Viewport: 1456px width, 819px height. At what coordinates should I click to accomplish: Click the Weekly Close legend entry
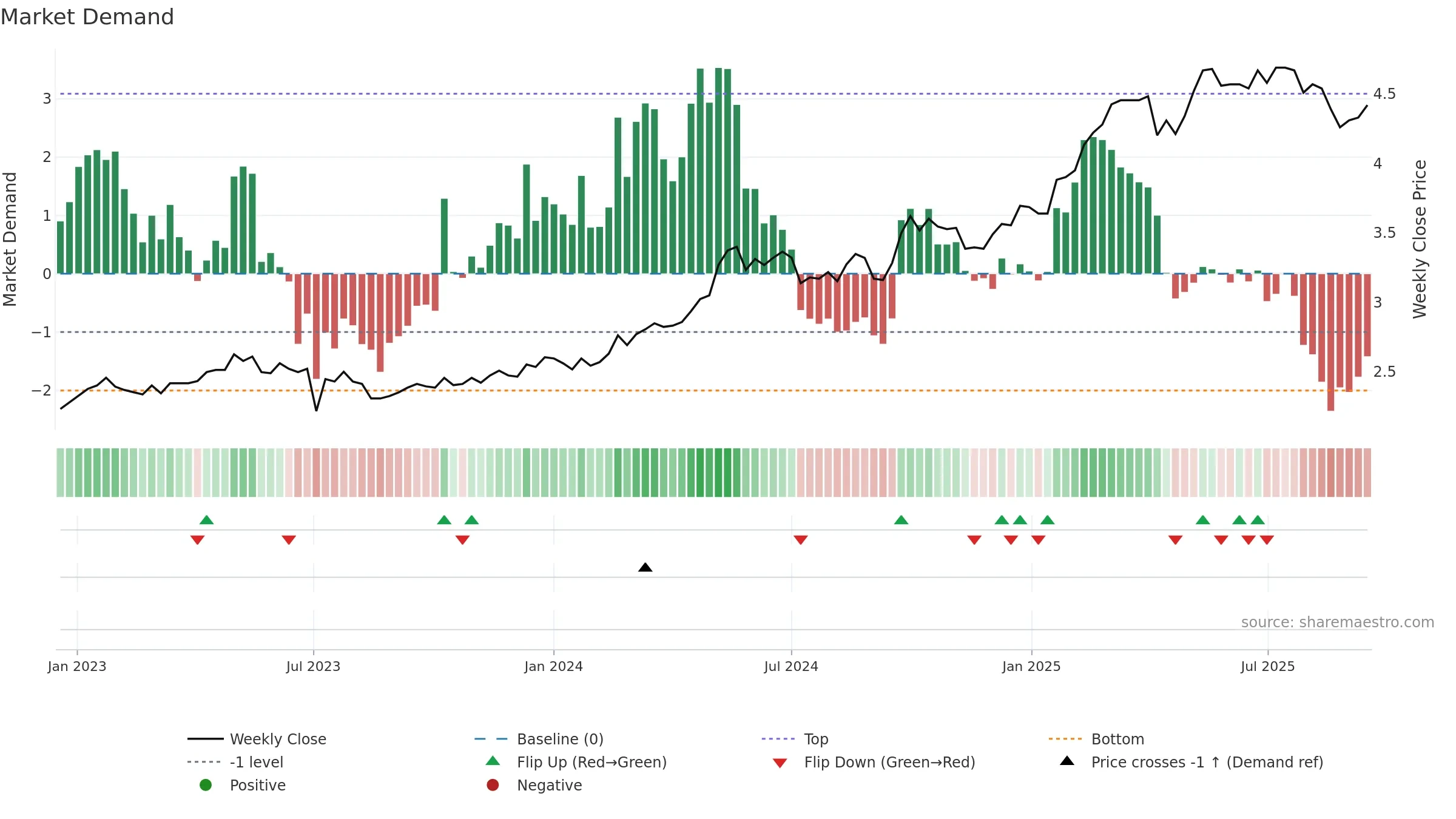pyautogui.click(x=257, y=739)
